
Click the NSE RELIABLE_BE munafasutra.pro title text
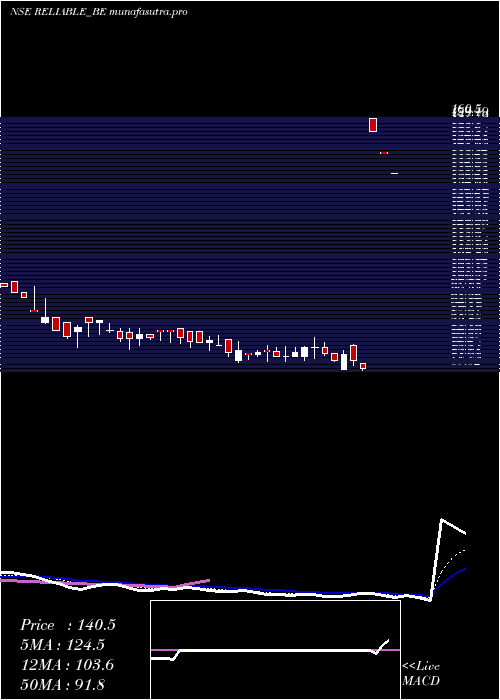[99, 12]
